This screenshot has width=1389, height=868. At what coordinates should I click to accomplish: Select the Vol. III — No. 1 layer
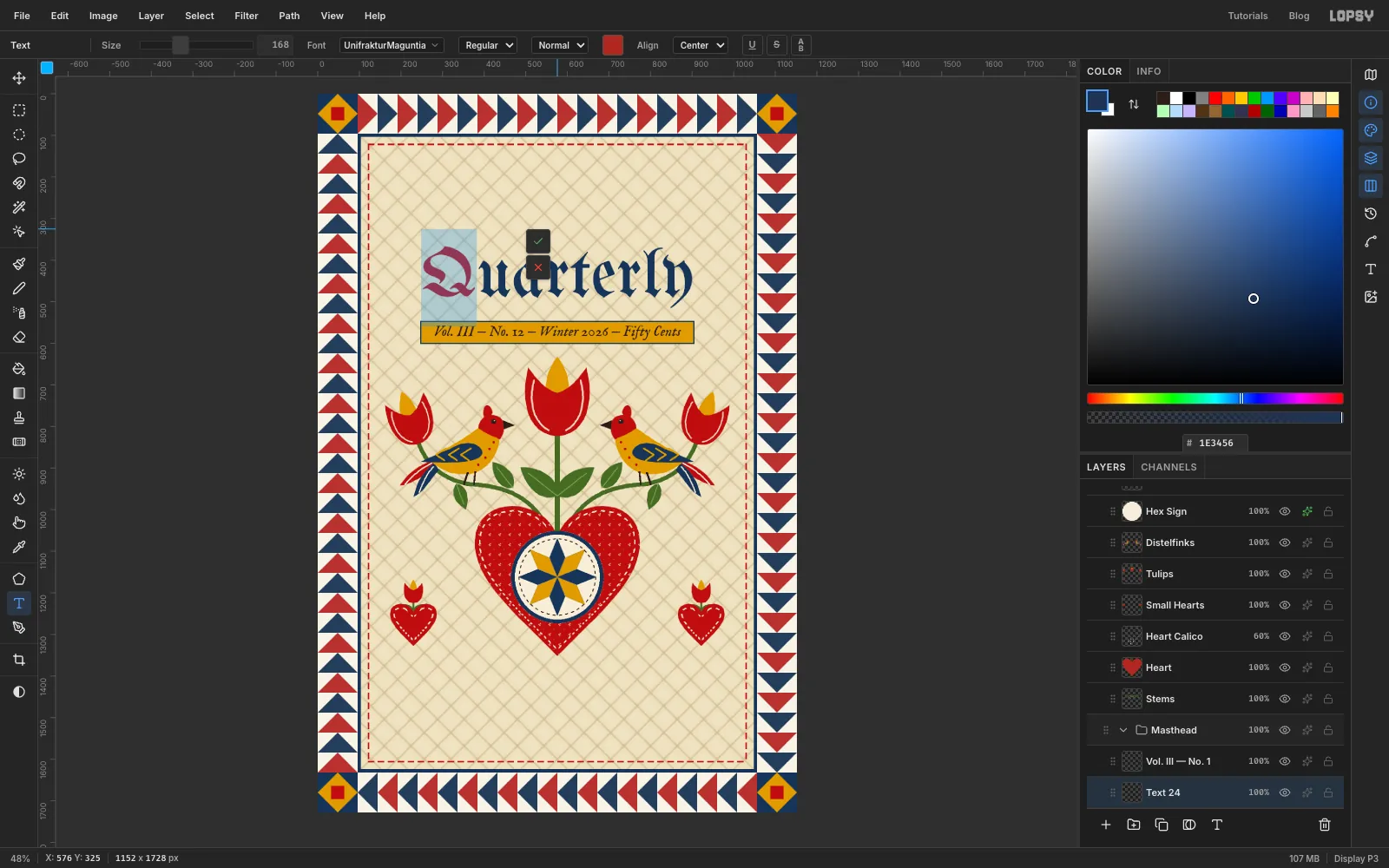(x=1215, y=761)
